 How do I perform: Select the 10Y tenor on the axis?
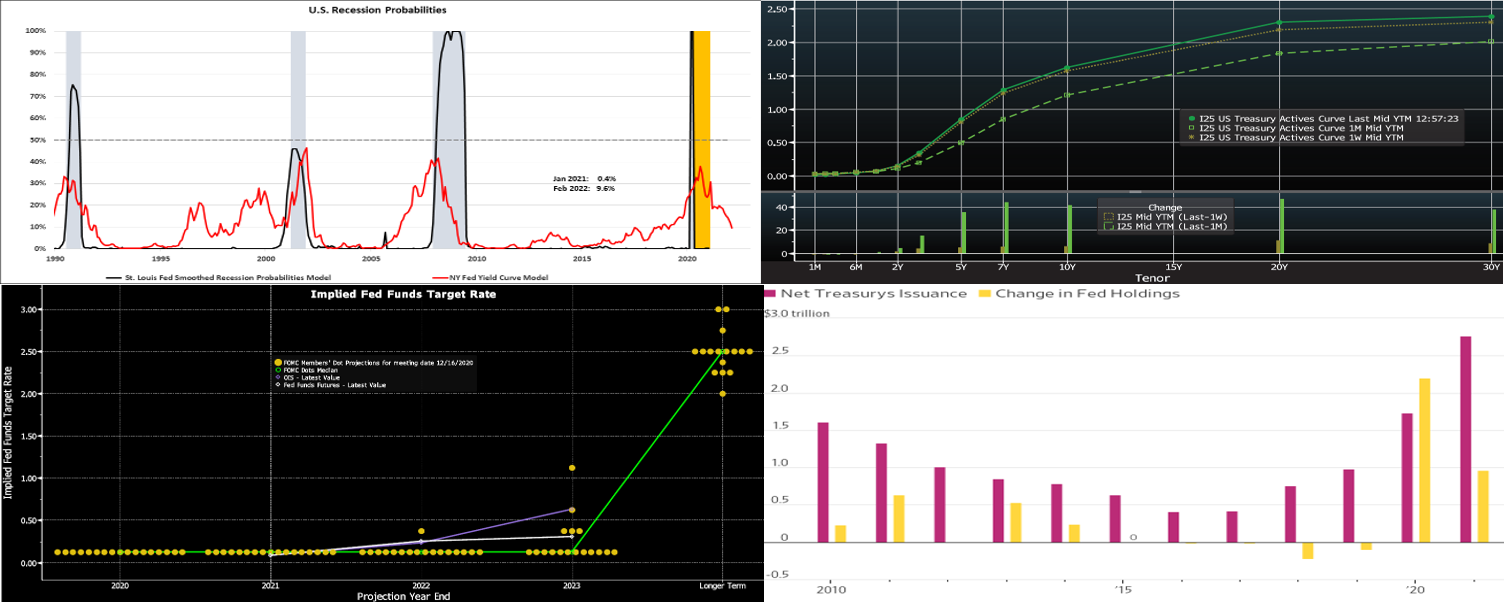(1067, 267)
